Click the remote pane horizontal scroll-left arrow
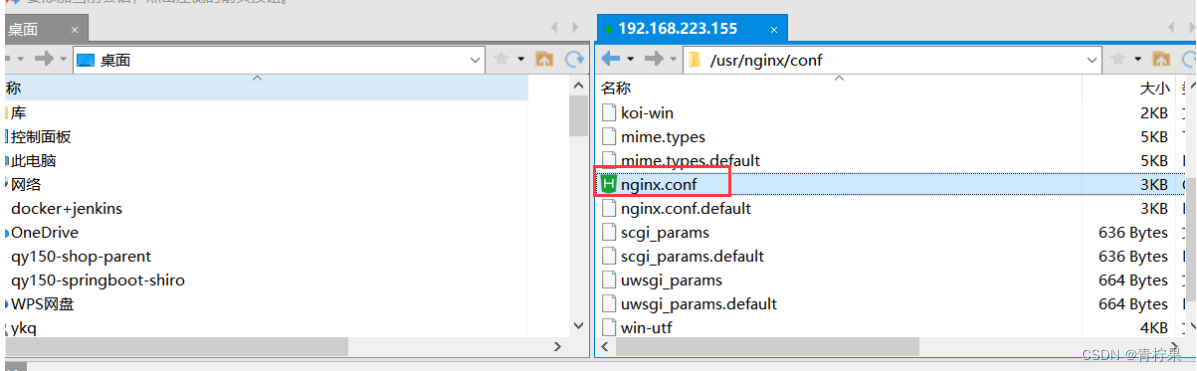1197x371 pixels. tap(605, 346)
